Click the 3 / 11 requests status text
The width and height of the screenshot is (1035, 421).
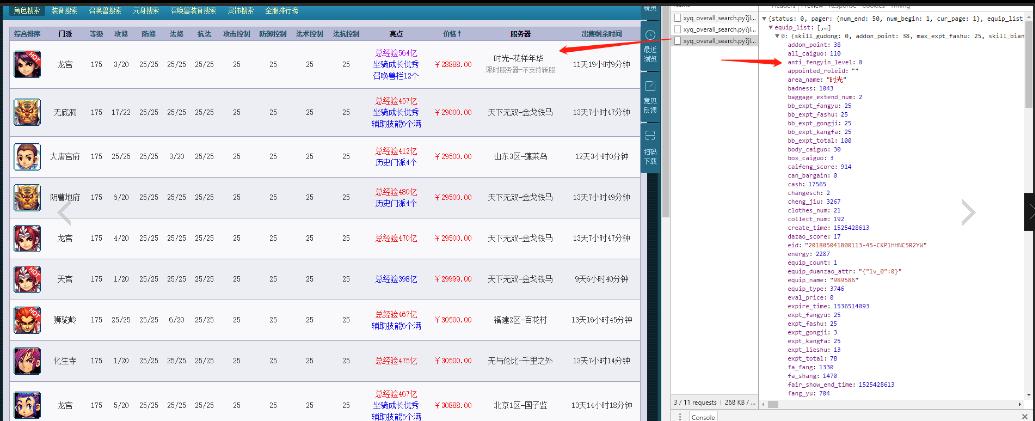point(695,401)
